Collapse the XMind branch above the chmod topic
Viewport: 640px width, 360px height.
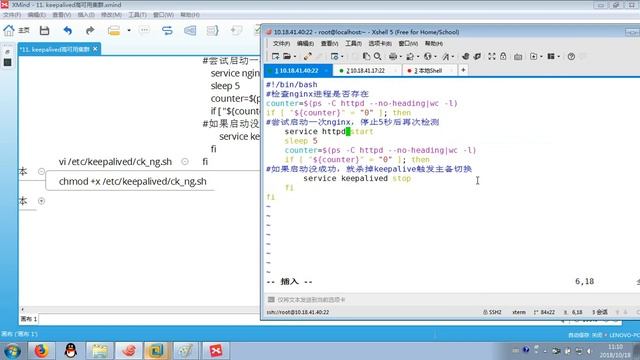coord(41,171)
